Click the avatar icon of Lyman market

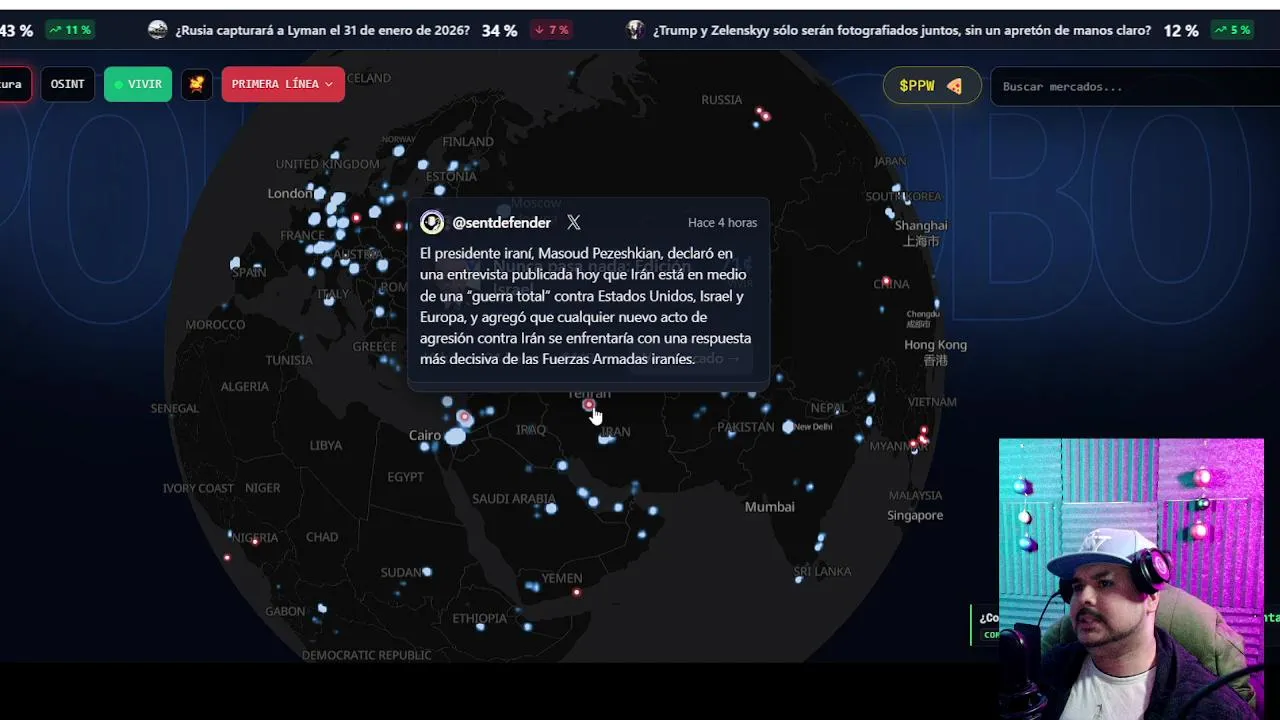click(x=157, y=30)
